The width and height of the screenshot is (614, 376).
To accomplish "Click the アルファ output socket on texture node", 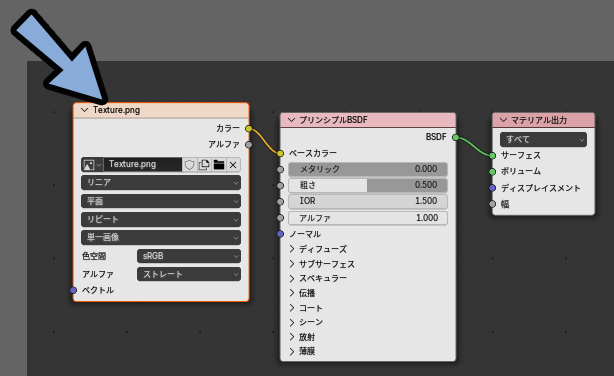I will 249,145.
